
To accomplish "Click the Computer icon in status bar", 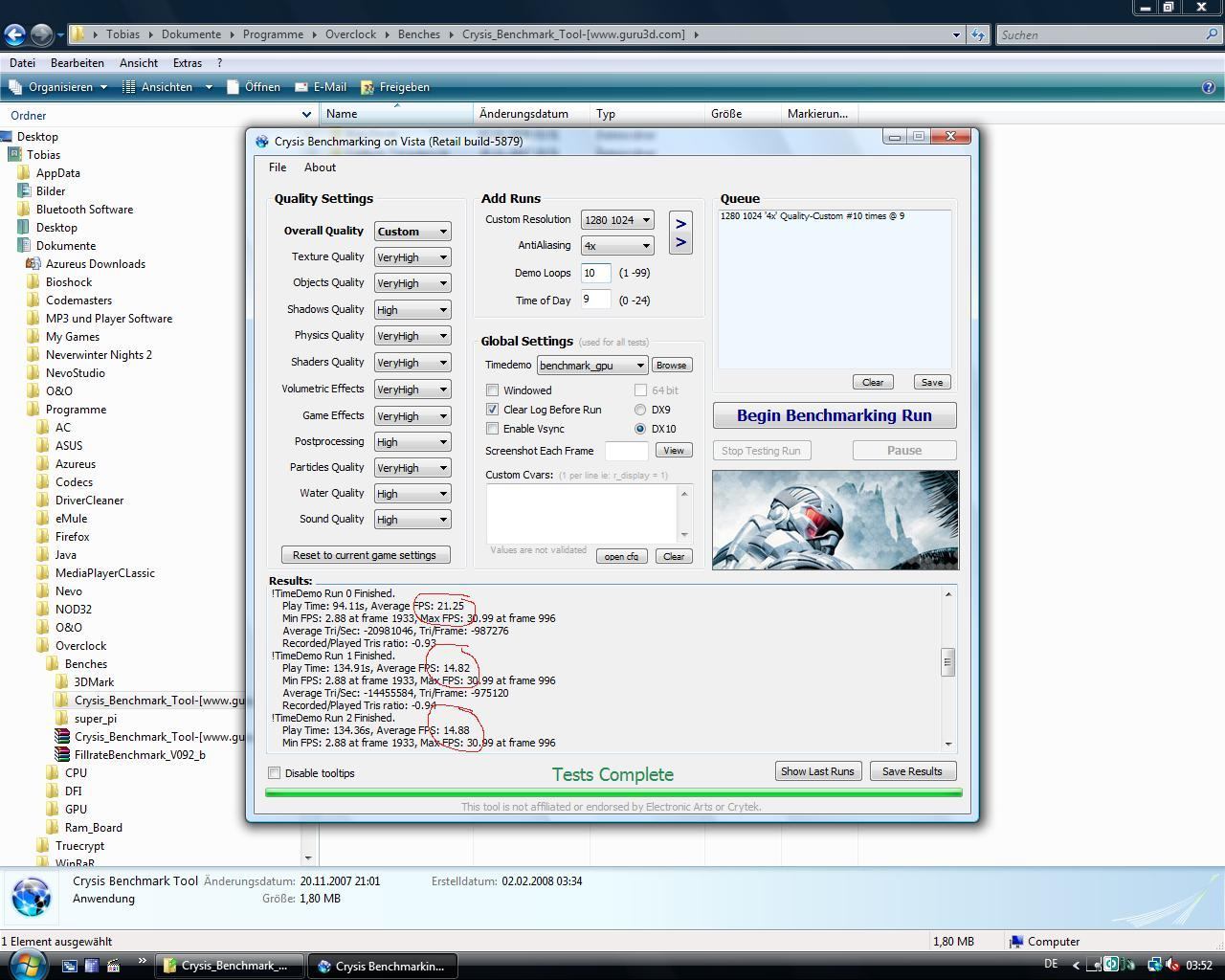I will 1016,942.
